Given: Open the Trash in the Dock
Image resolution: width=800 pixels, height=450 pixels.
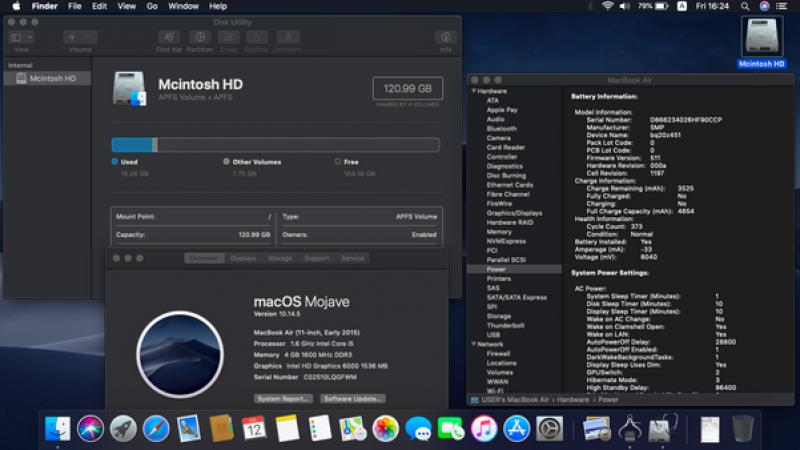Looking at the screenshot, I should 742,428.
